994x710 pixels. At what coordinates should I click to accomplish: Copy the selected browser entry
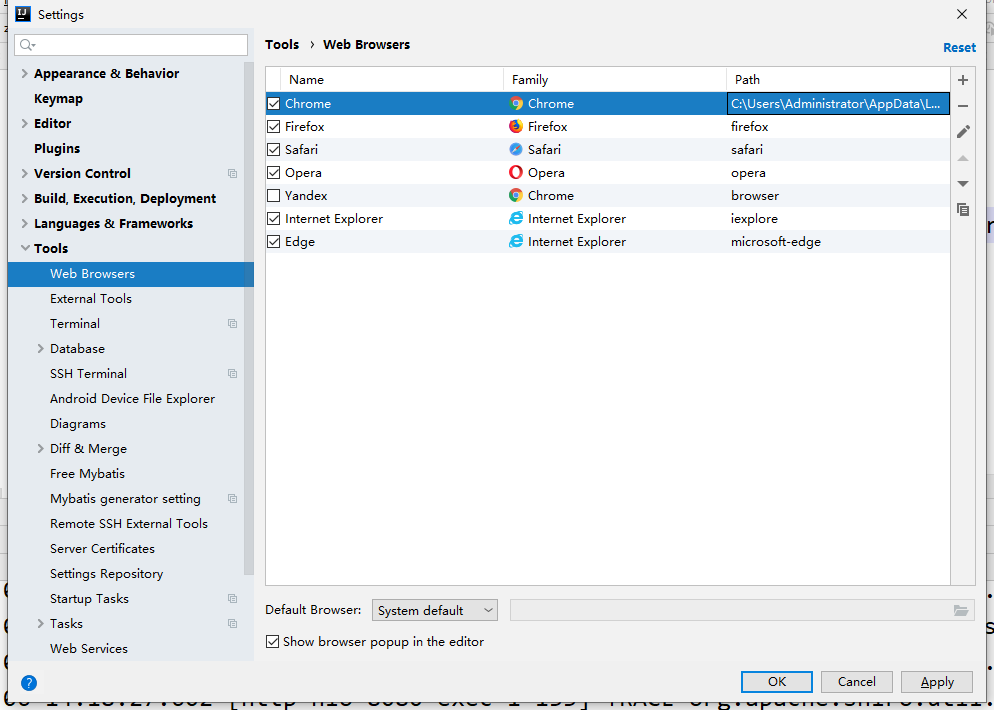pyautogui.click(x=962, y=209)
